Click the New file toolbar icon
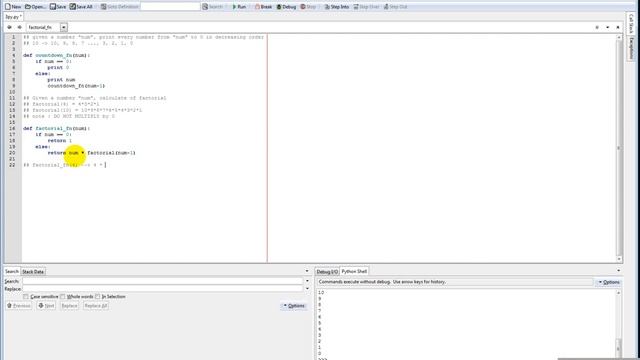This screenshot has width=640, height=360. tap(13, 7)
